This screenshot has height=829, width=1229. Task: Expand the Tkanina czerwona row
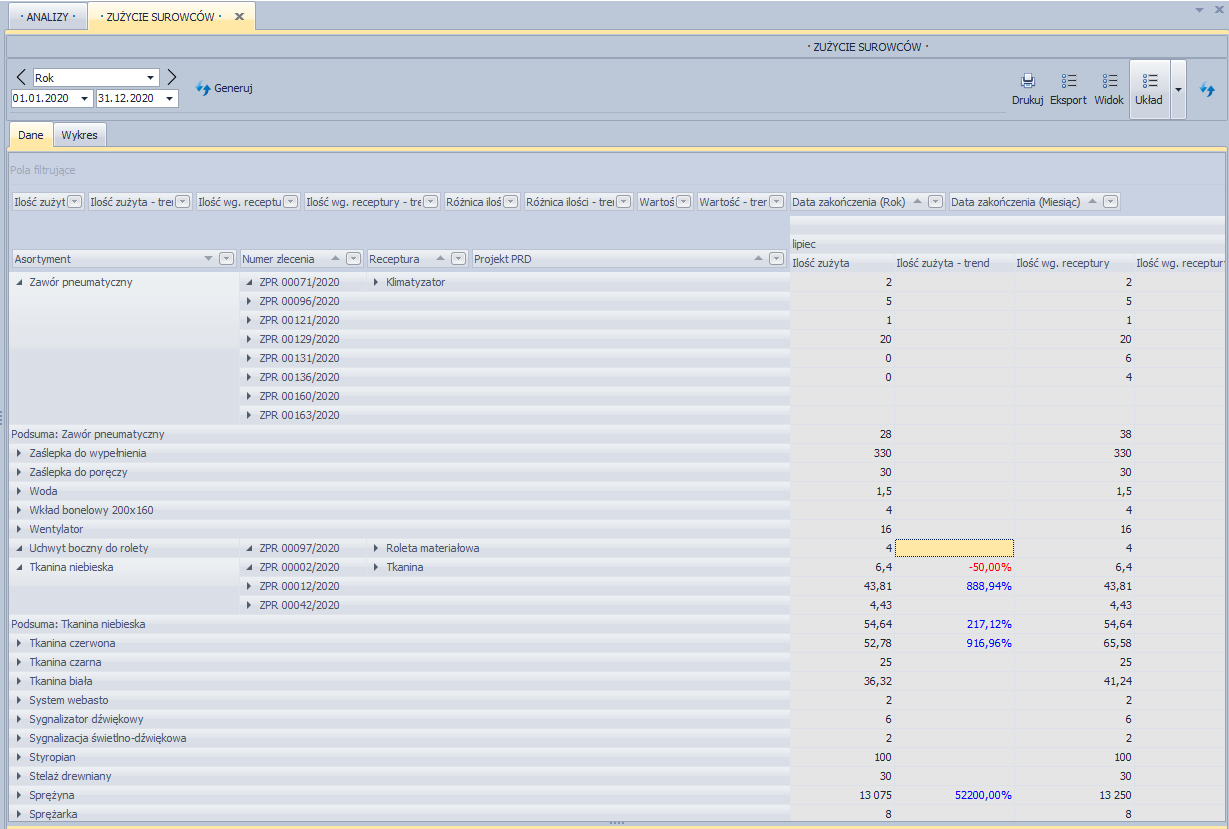pos(20,643)
